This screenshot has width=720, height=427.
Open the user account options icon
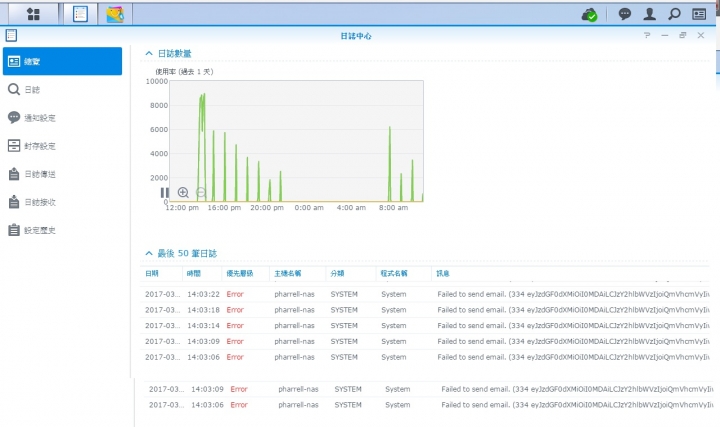(649, 14)
